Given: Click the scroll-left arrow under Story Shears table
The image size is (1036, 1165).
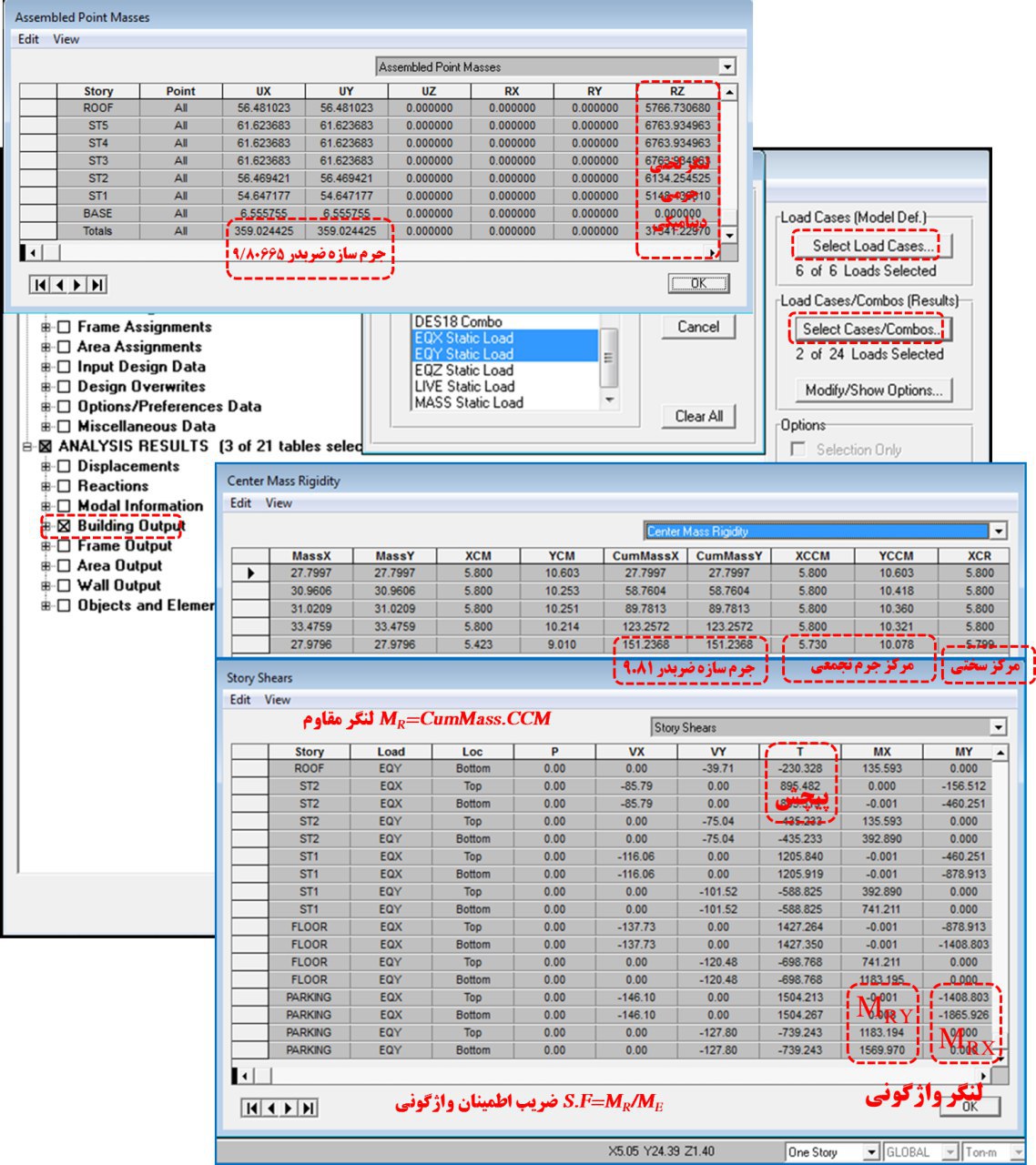Looking at the screenshot, I should tap(244, 1076).
